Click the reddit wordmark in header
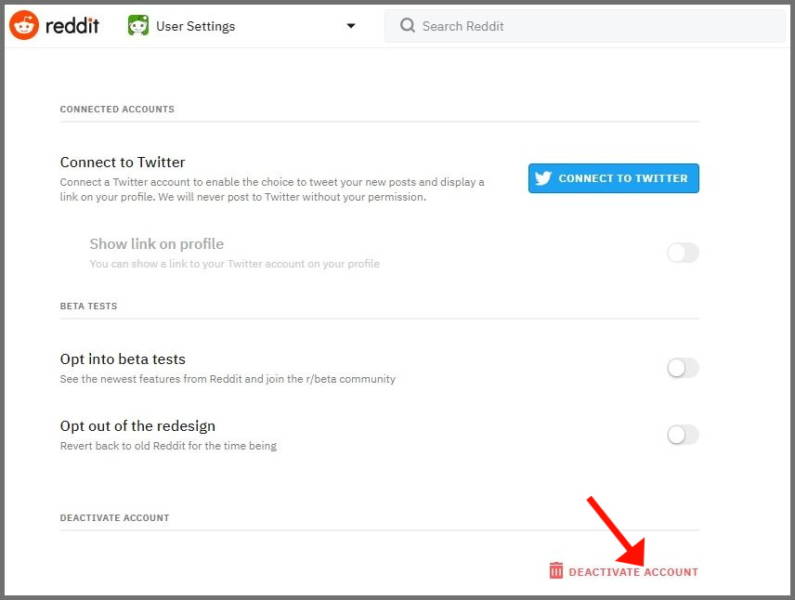The height and width of the screenshot is (600, 795). 72,25
